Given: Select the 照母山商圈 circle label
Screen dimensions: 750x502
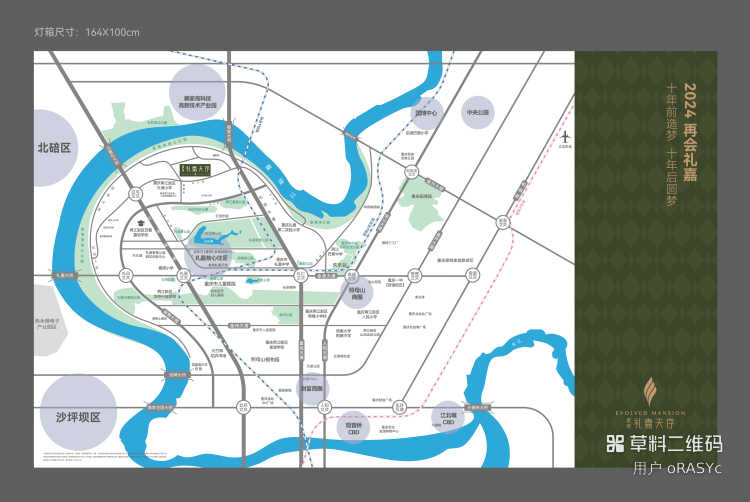Looking at the screenshot, I should [x=357, y=293].
